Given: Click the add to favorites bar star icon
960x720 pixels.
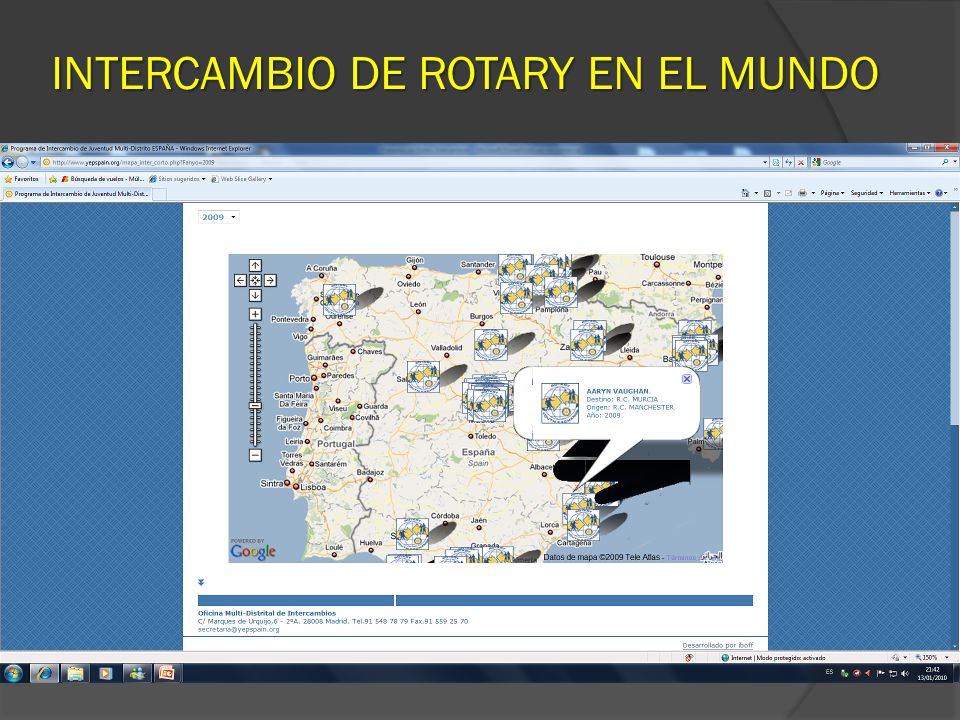Looking at the screenshot, I should [x=53, y=179].
